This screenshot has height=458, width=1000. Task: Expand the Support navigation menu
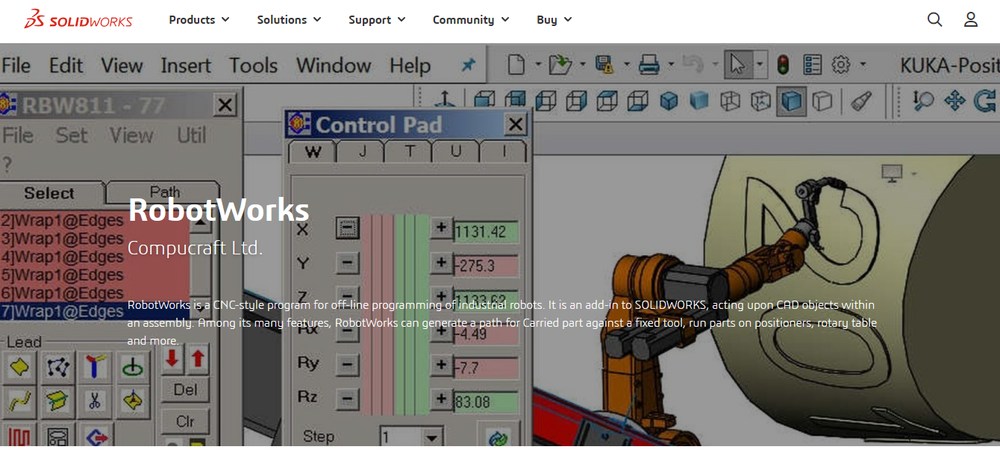click(377, 20)
